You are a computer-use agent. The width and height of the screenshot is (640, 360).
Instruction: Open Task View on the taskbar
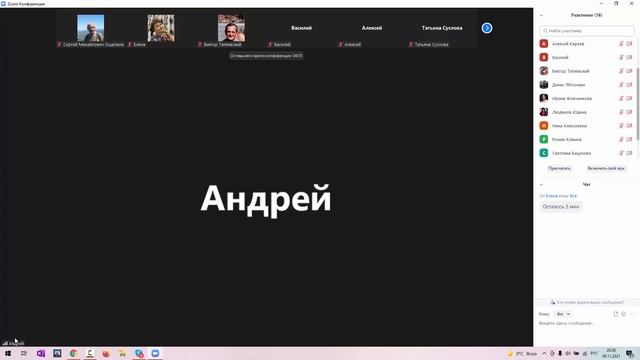coord(24,353)
